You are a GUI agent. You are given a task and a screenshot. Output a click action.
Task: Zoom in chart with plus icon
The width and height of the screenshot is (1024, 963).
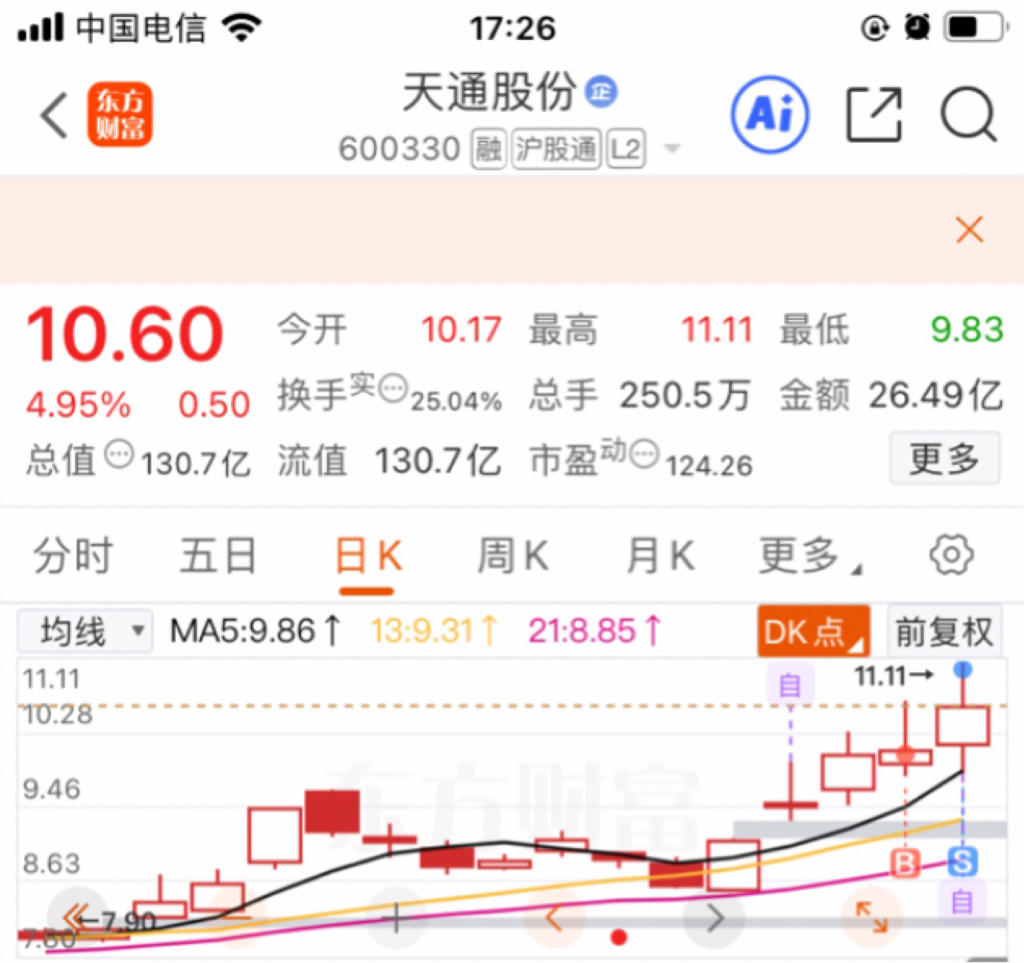pyautogui.click(x=396, y=919)
